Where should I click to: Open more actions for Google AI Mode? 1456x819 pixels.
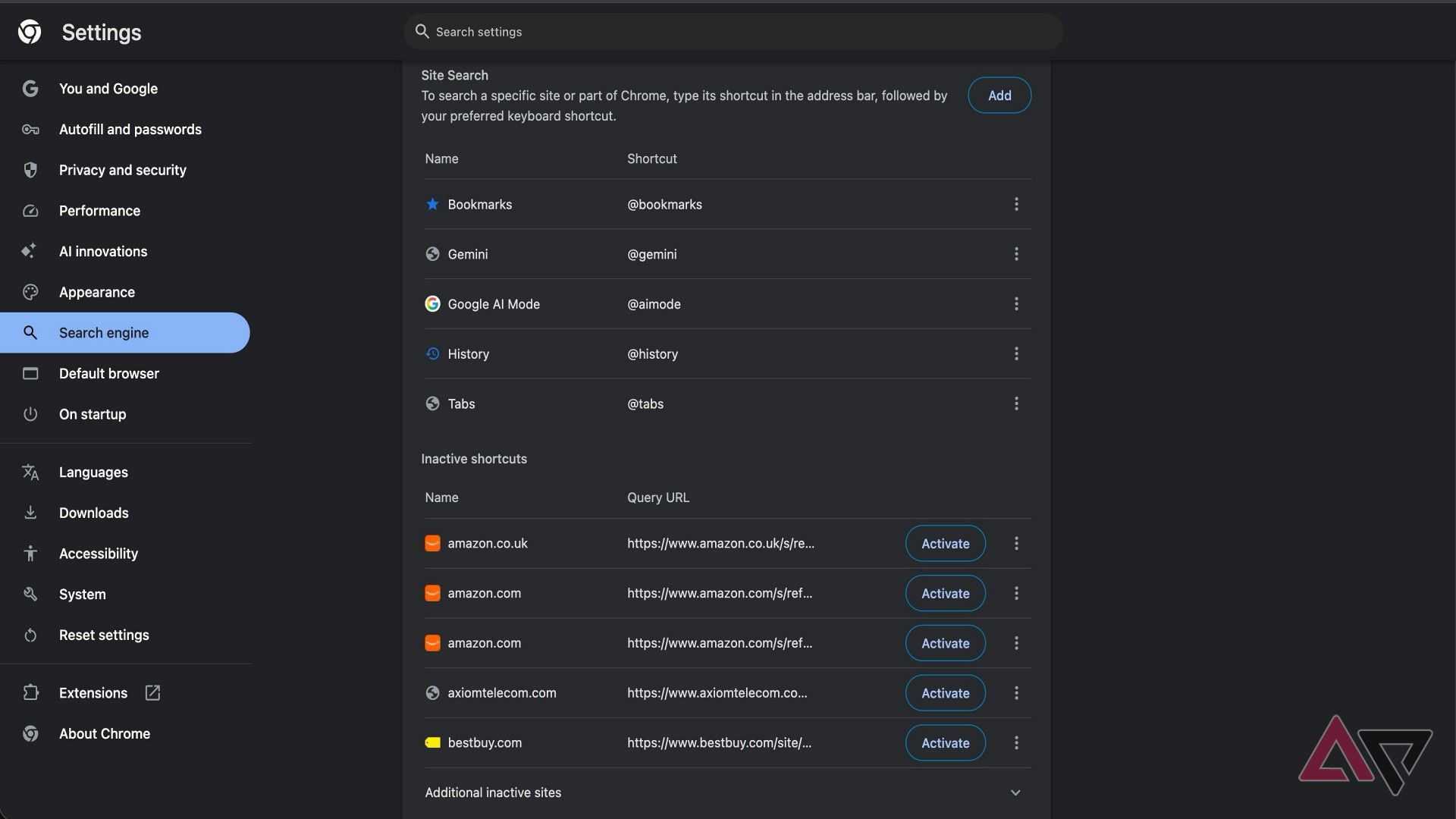pos(1016,304)
